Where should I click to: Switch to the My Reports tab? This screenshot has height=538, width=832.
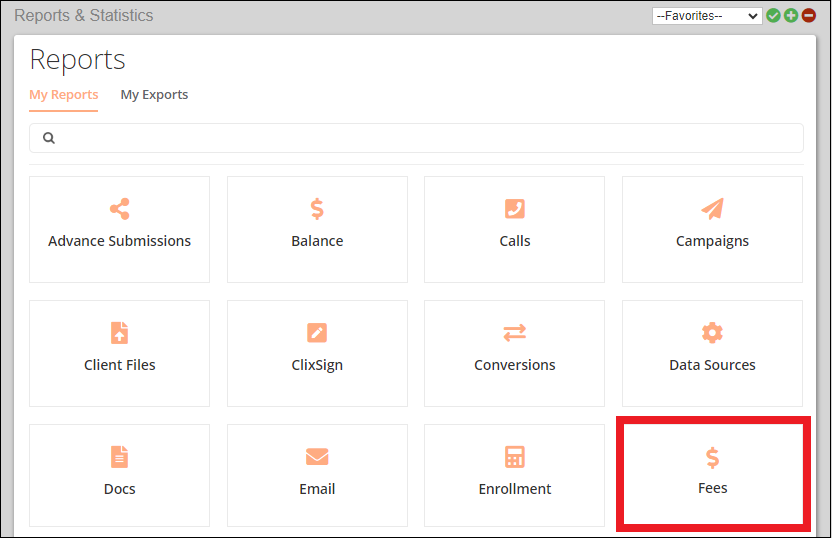64,94
